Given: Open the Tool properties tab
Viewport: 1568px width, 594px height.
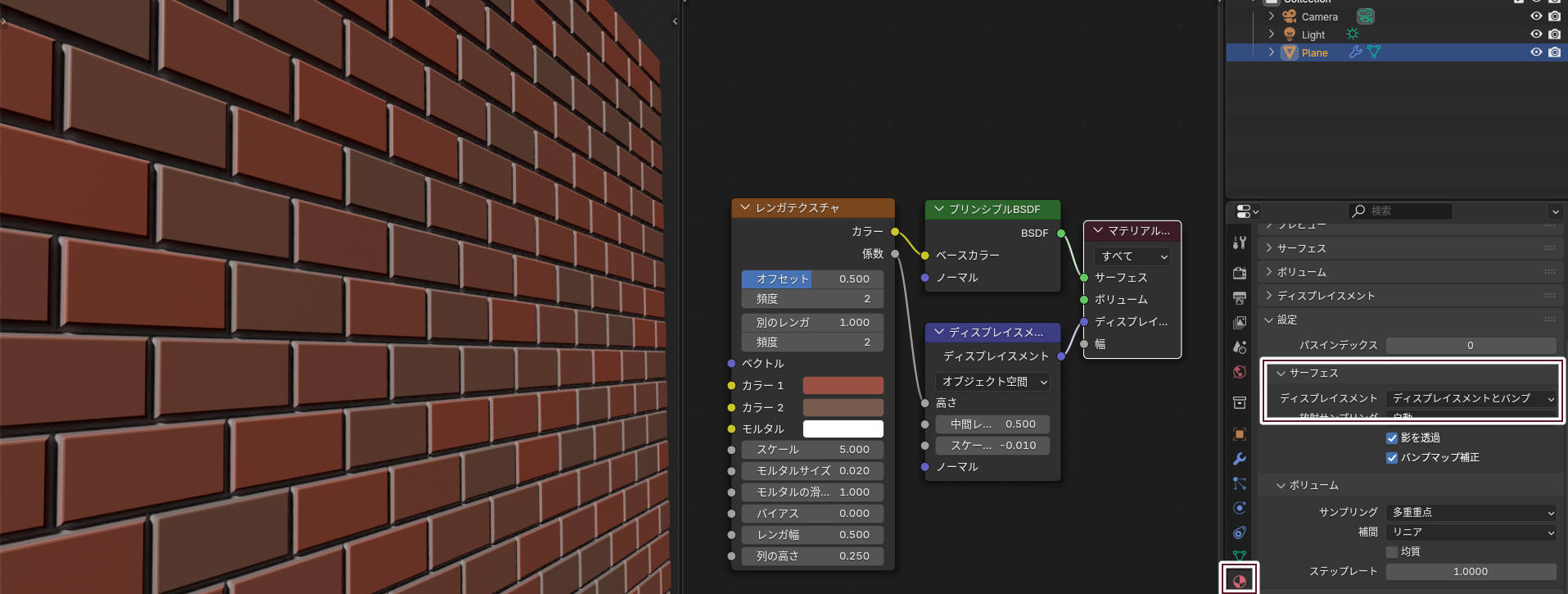Looking at the screenshot, I should pyautogui.click(x=1240, y=243).
